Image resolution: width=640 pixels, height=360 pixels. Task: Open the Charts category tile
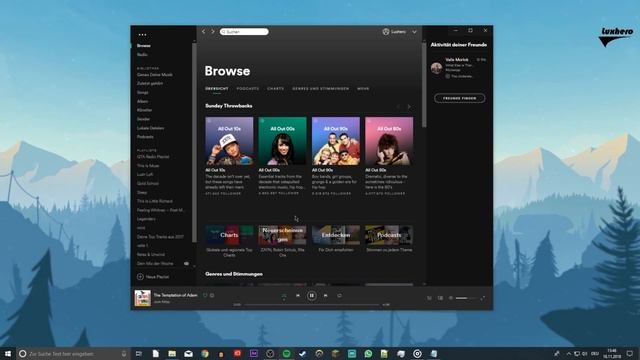[x=229, y=235]
